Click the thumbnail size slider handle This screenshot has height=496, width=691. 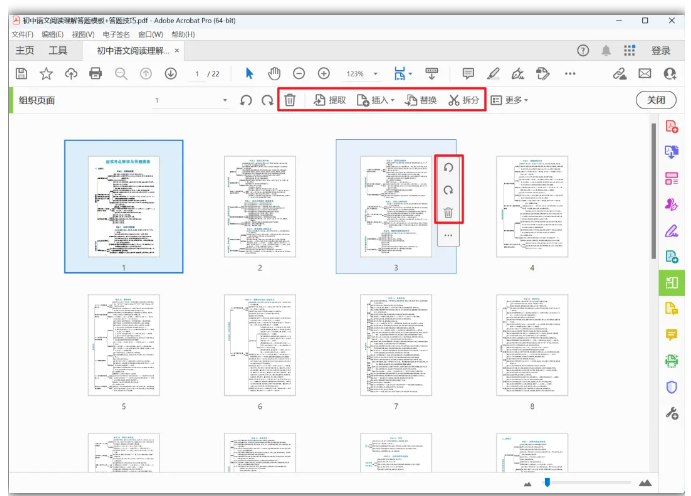[x=547, y=482]
